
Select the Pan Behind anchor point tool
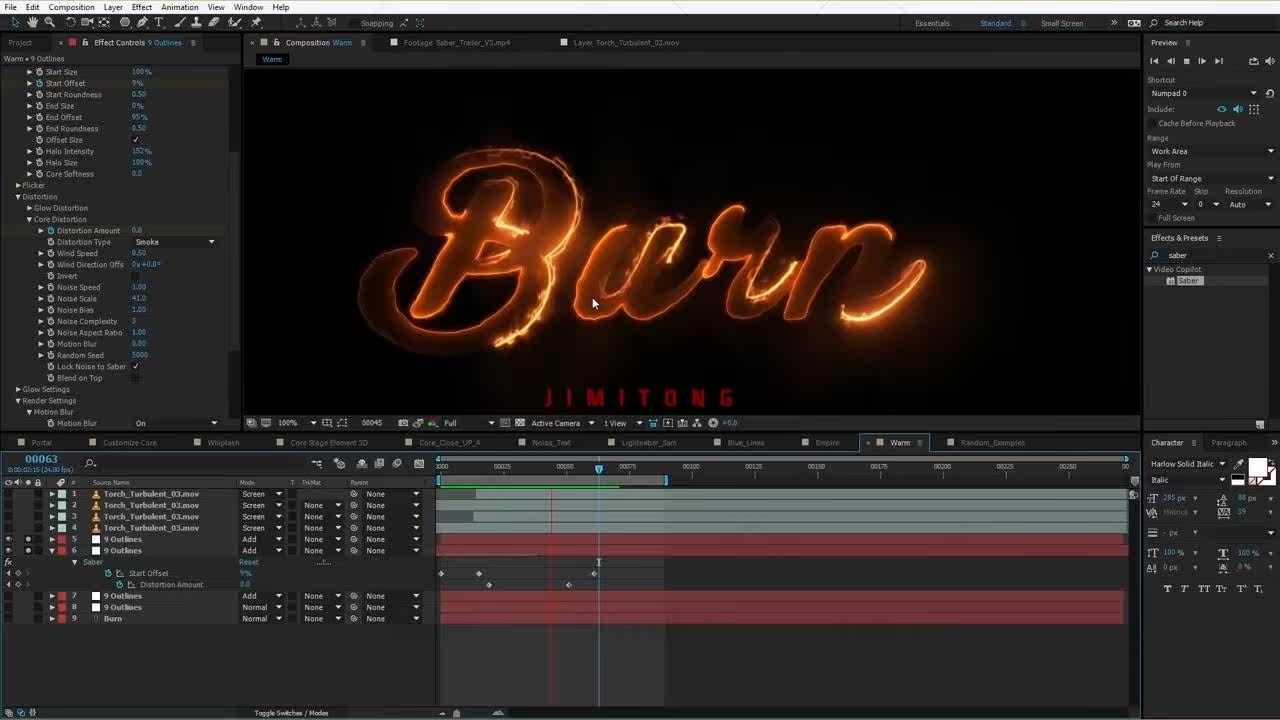[104, 22]
